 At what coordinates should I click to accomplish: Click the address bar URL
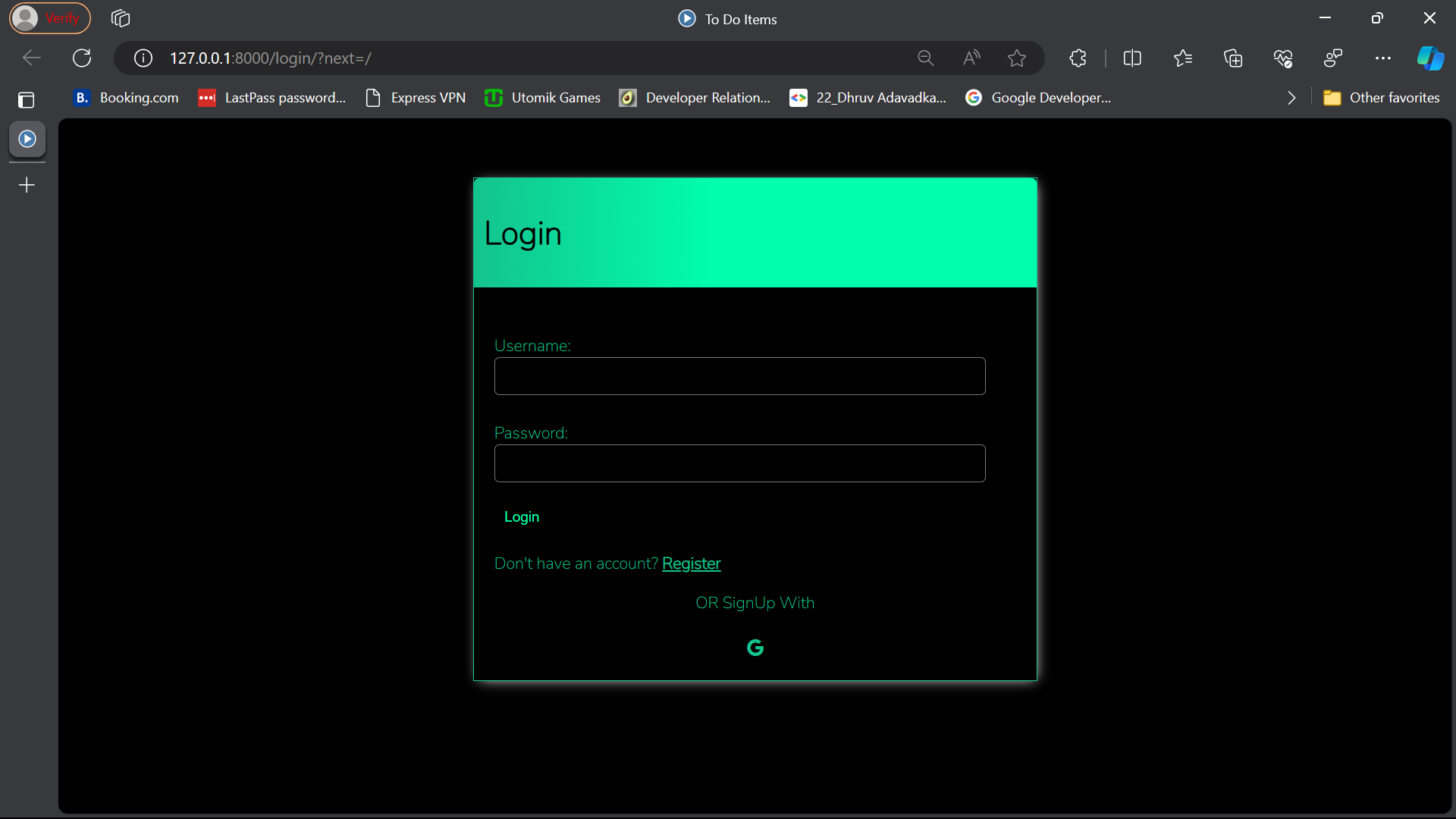coord(271,58)
